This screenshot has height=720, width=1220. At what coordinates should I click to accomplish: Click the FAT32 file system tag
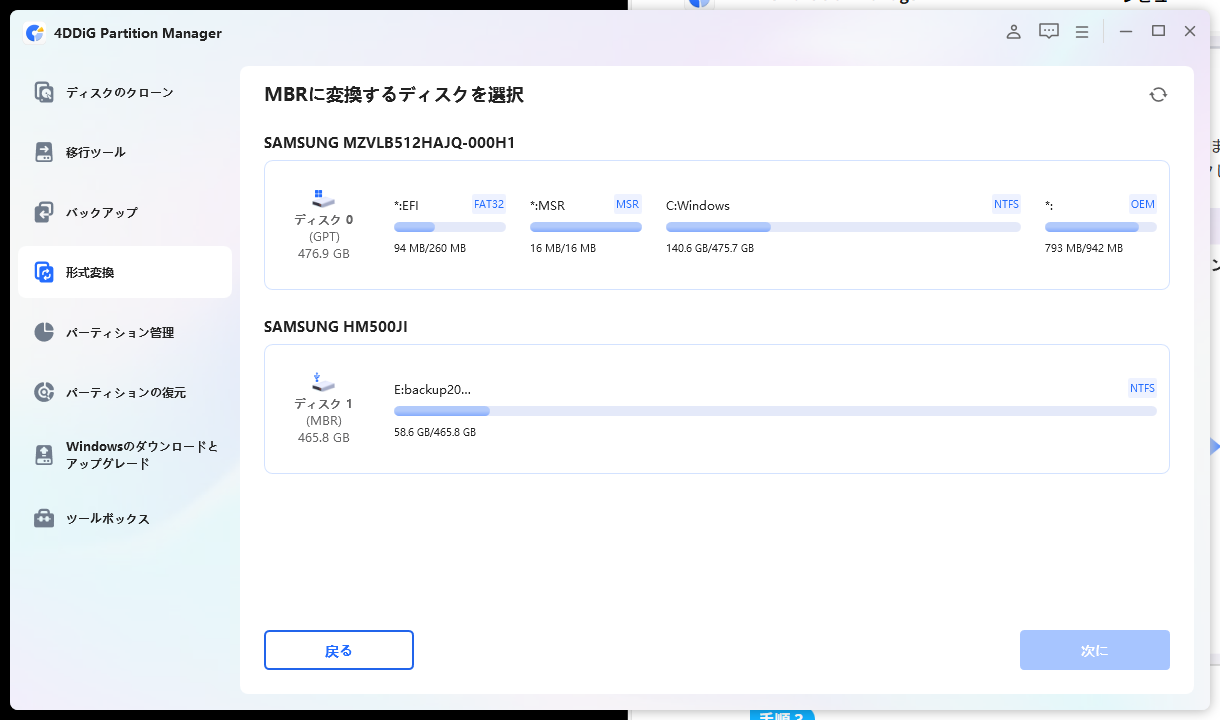(489, 204)
